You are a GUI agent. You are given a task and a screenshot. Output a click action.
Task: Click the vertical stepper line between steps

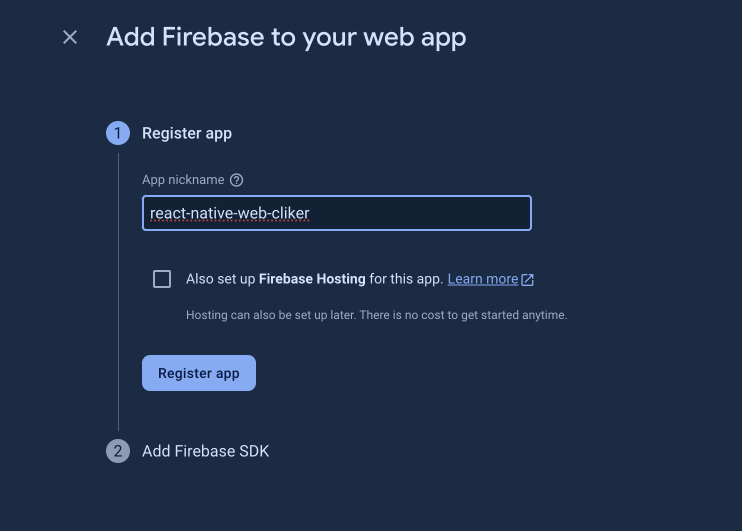(x=118, y=300)
